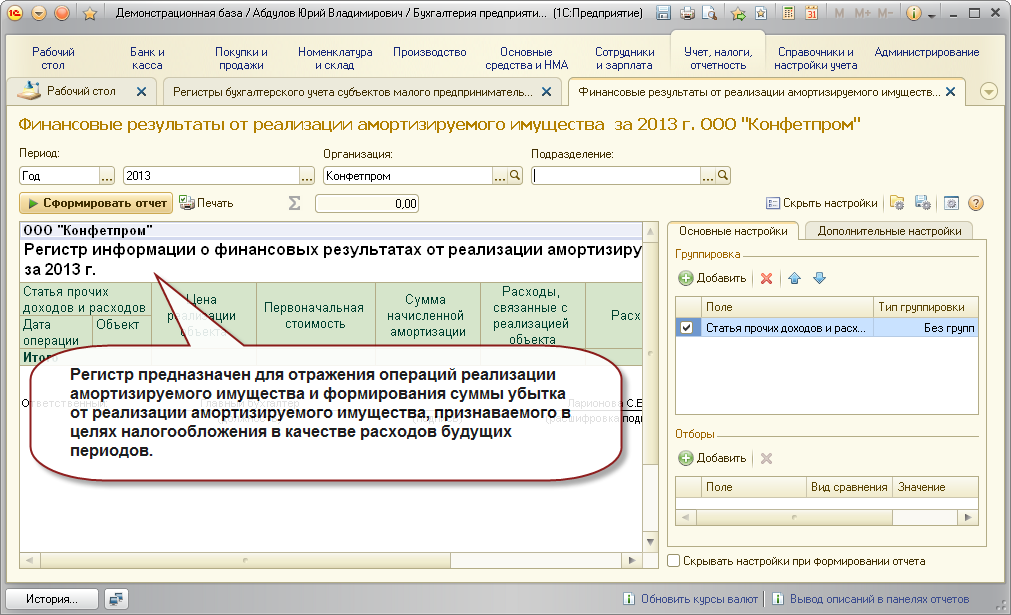Open the report window settings gear icon
Image resolution: width=1011 pixels, height=615 pixels.
(951, 203)
